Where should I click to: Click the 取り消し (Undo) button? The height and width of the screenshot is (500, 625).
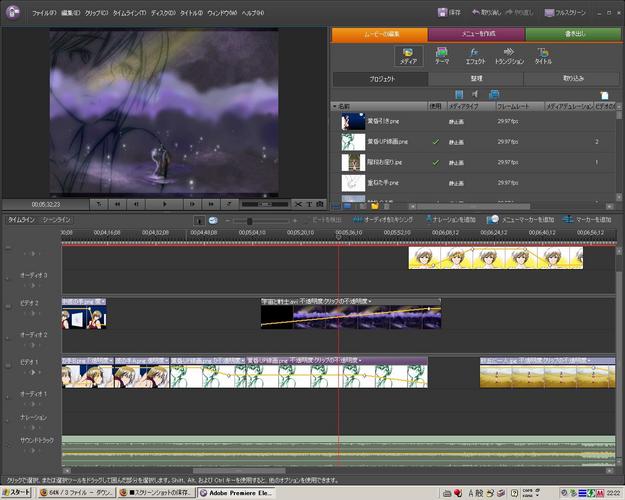(486, 12)
